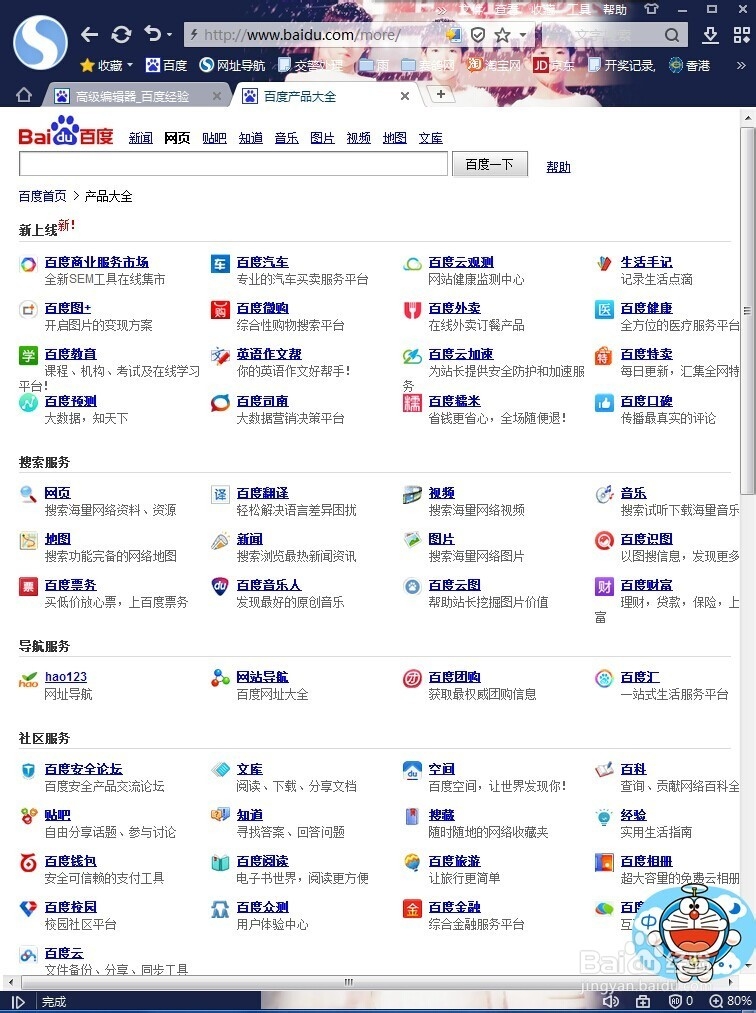Click the vertical scrollbar thumb of the page
The height and width of the screenshot is (1013, 756).
748,310
